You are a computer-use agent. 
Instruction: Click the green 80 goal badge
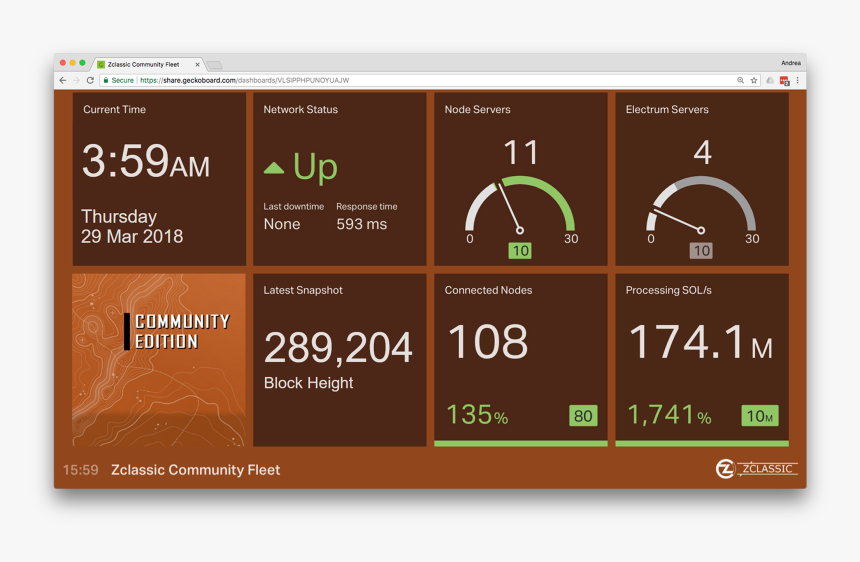pyautogui.click(x=583, y=416)
